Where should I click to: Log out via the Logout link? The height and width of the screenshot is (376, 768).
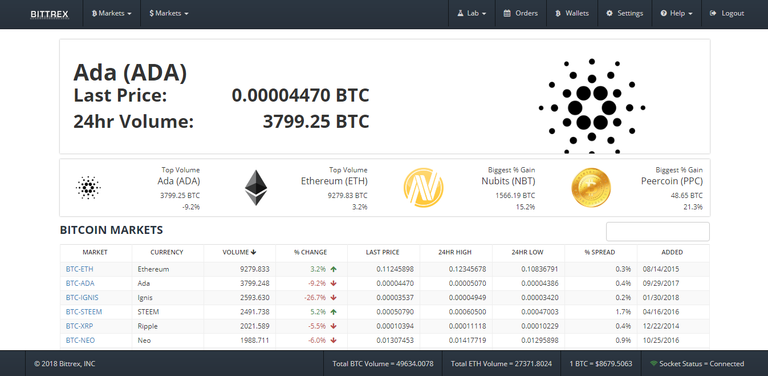[727, 14]
